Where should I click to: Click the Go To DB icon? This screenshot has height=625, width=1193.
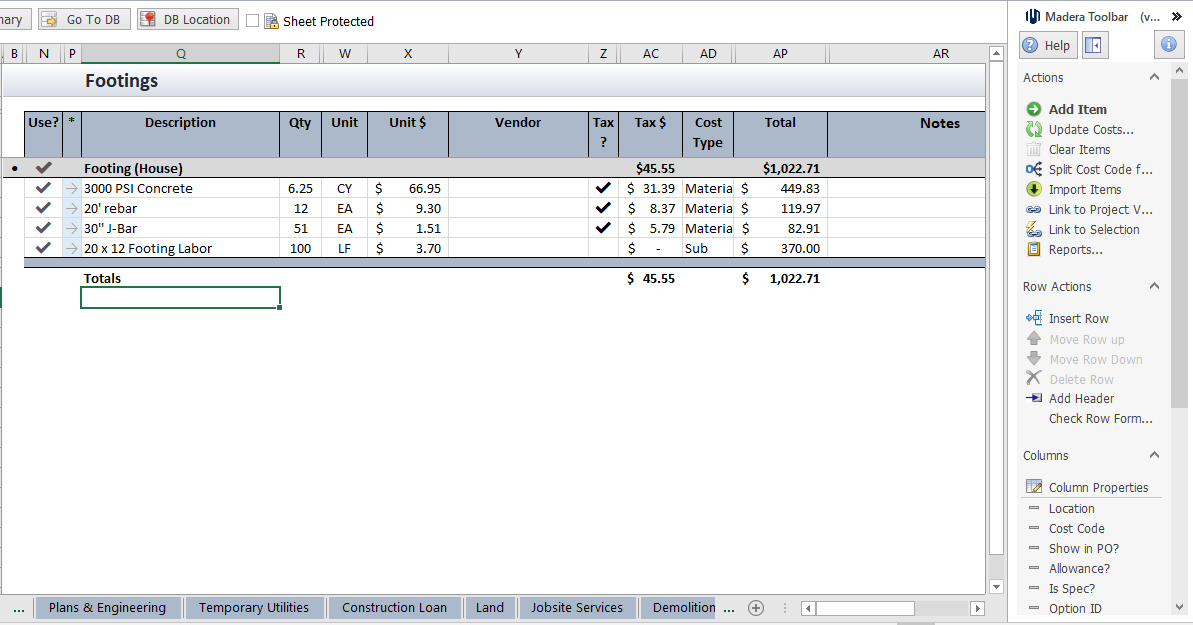pyautogui.click(x=49, y=19)
